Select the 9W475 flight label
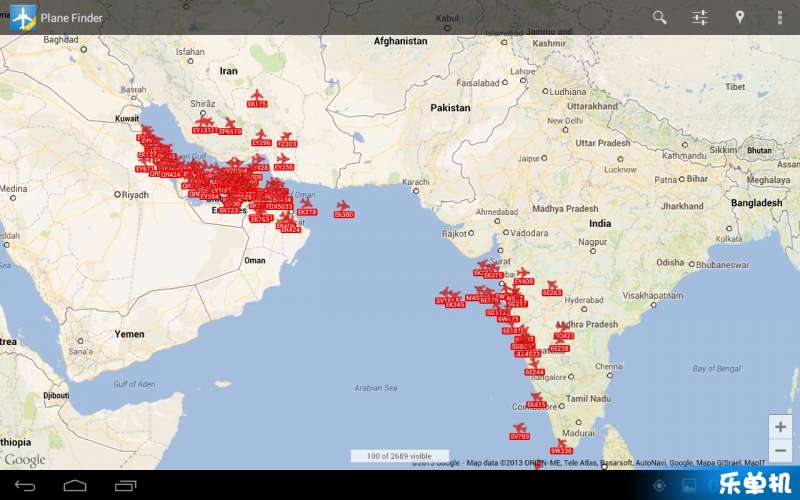 coord(508,319)
